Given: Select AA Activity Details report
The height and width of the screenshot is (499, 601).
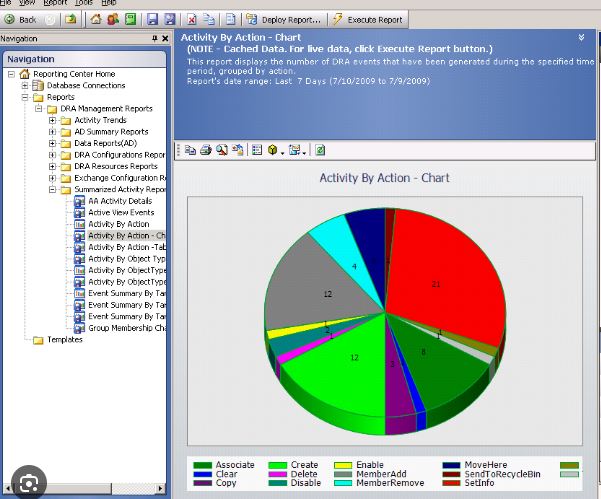Looking at the screenshot, I should click(x=120, y=201).
